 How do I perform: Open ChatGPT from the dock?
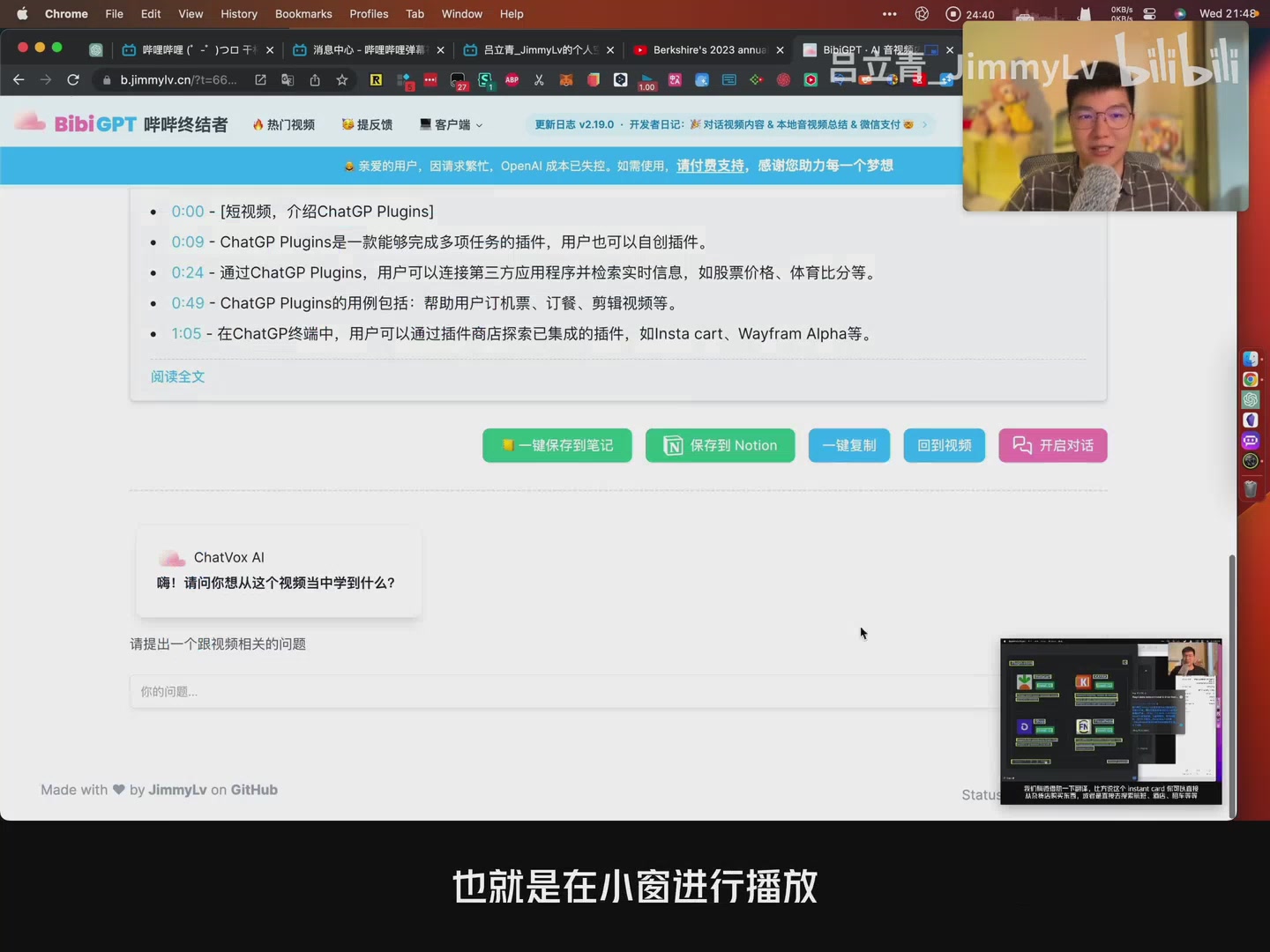click(x=1251, y=399)
